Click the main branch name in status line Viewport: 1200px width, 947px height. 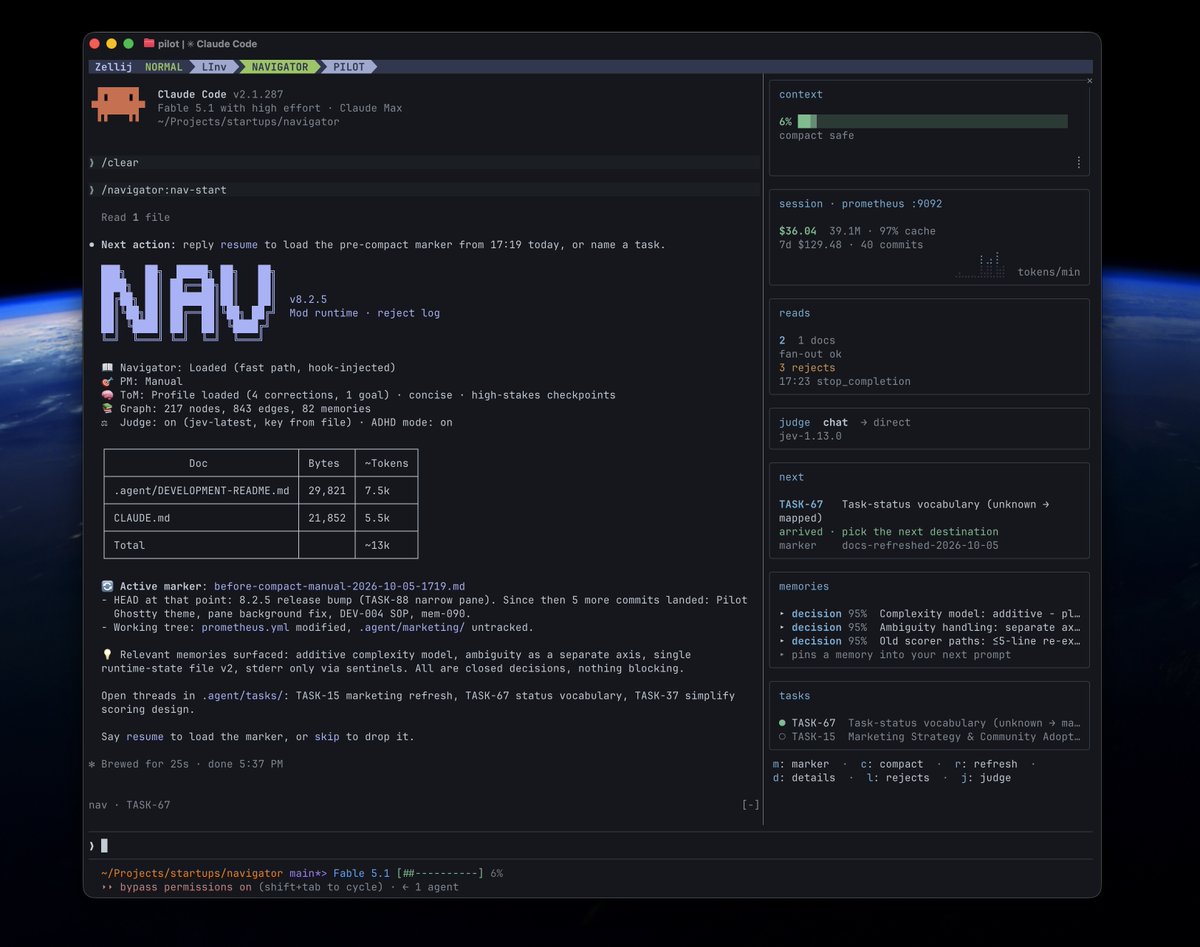click(x=302, y=873)
